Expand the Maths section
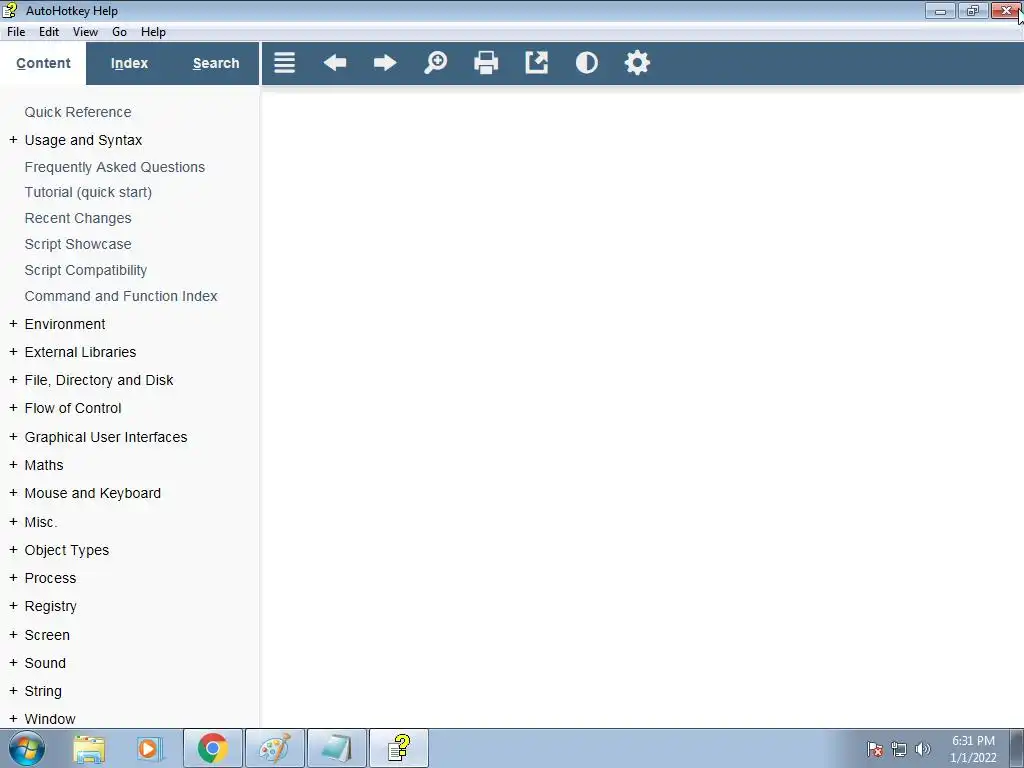 click(13, 465)
